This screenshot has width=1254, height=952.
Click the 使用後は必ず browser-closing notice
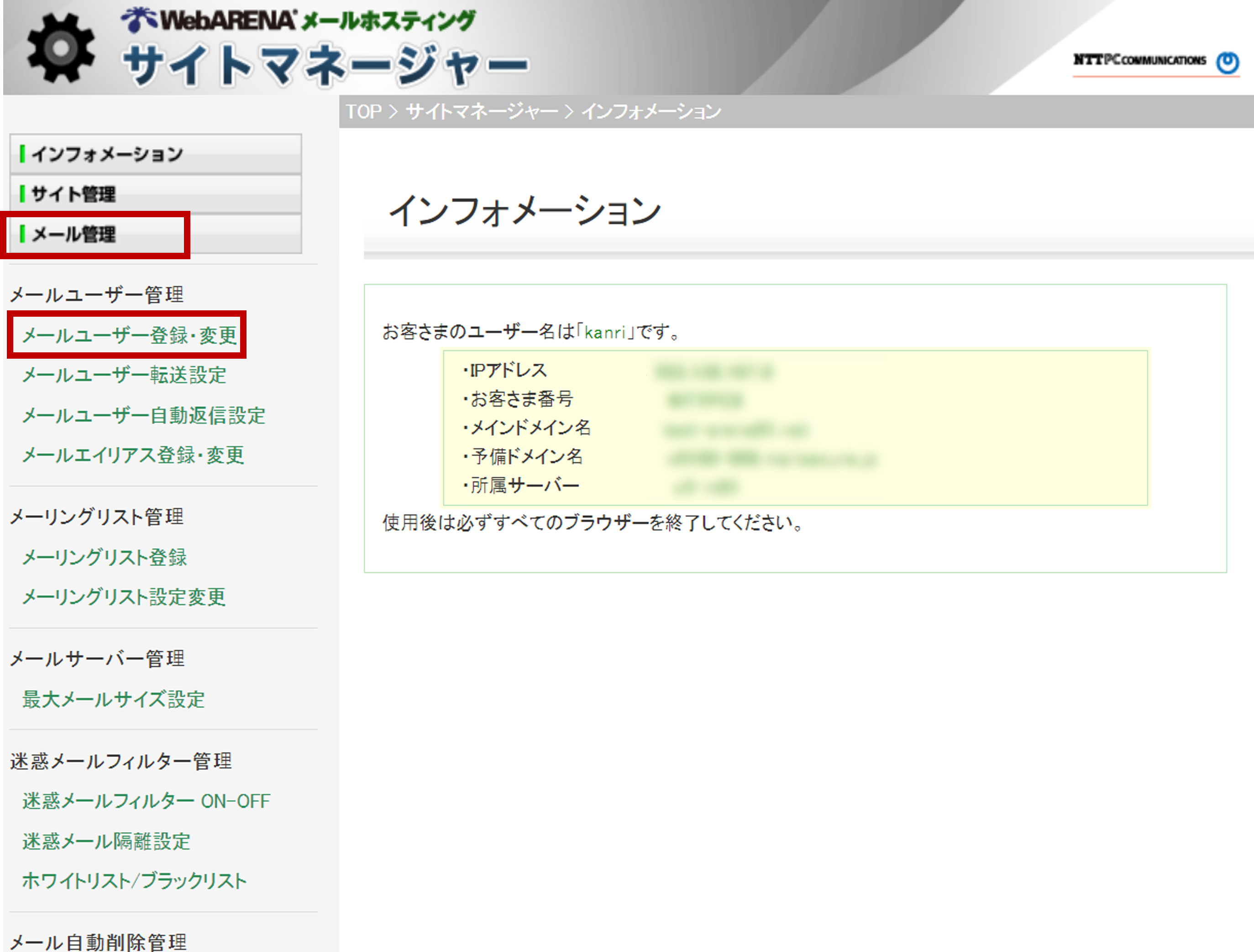point(593,523)
